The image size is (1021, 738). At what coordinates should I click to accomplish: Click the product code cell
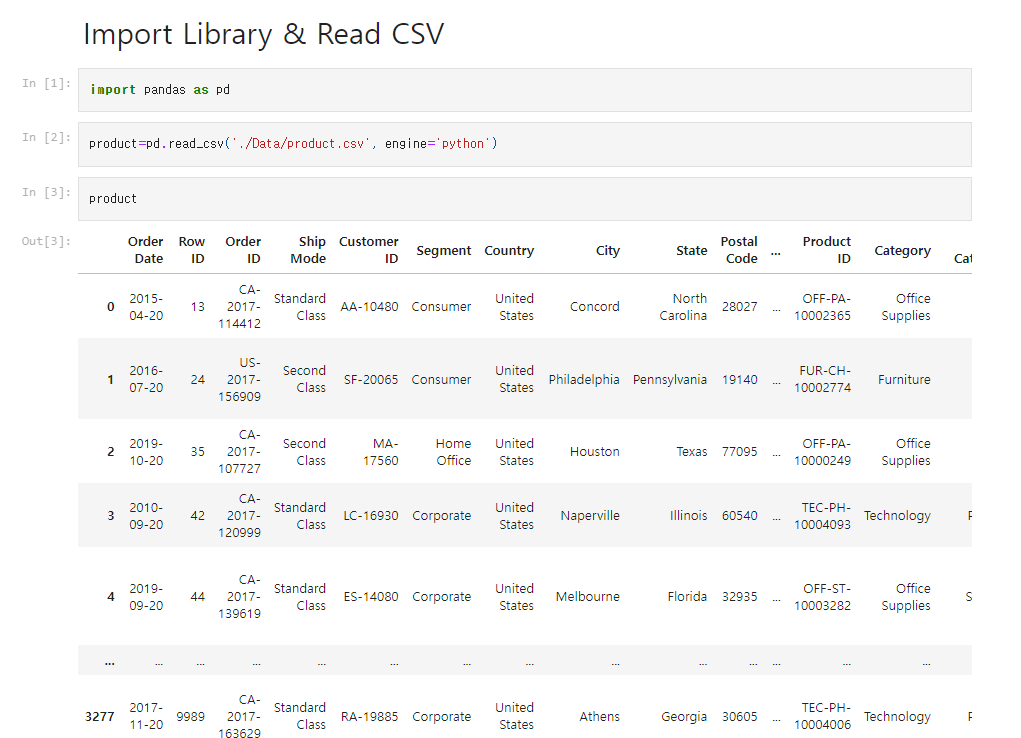pyautogui.click(x=525, y=199)
